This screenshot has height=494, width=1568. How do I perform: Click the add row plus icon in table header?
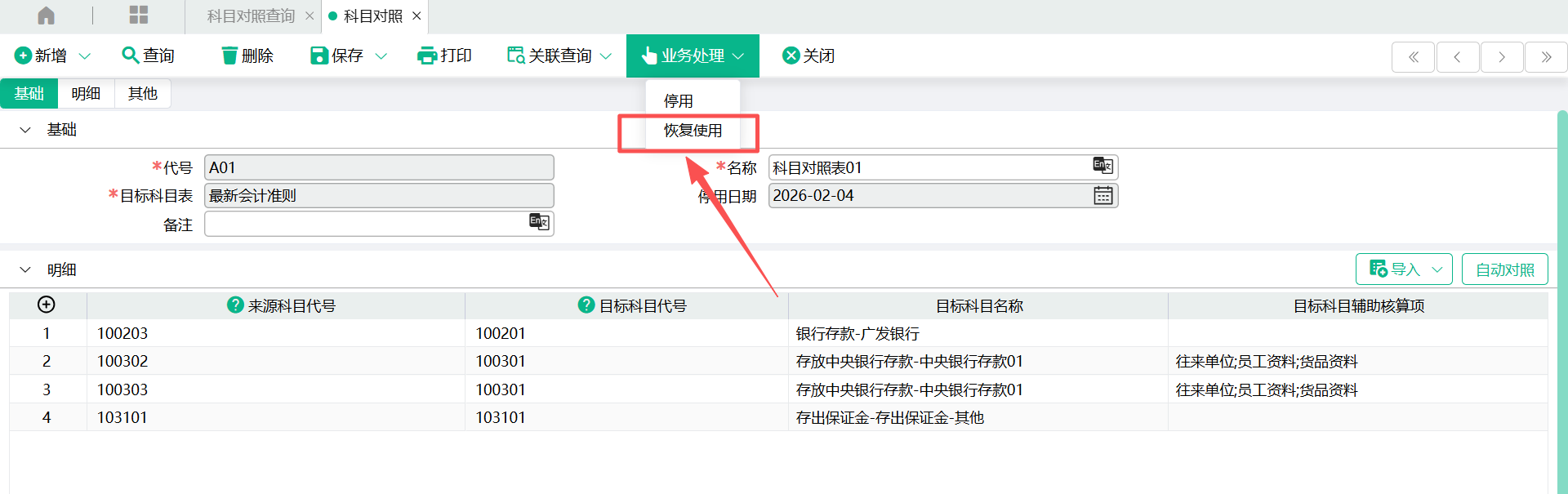[47, 305]
